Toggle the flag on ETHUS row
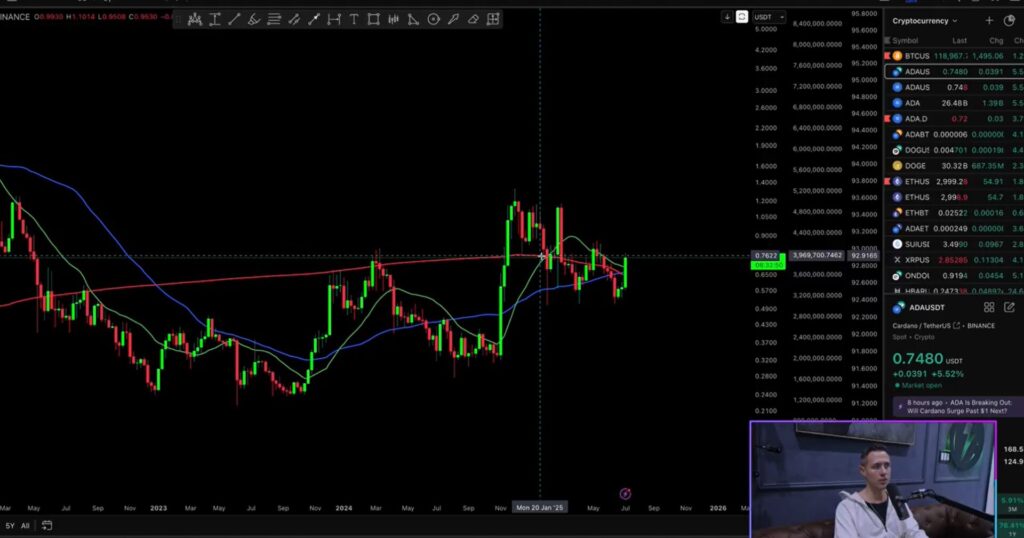1024x538 pixels. pyautogui.click(x=887, y=181)
